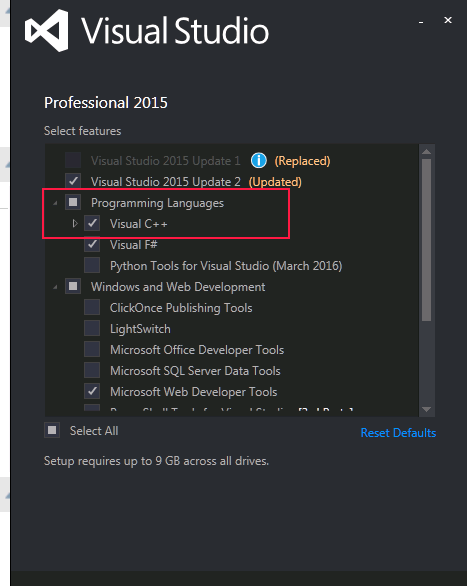Image resolution: width=467 pixels, height=586 pixels.
Task: Click the Microsoft SQL Server Data Tools label
Action: [195, 371]
